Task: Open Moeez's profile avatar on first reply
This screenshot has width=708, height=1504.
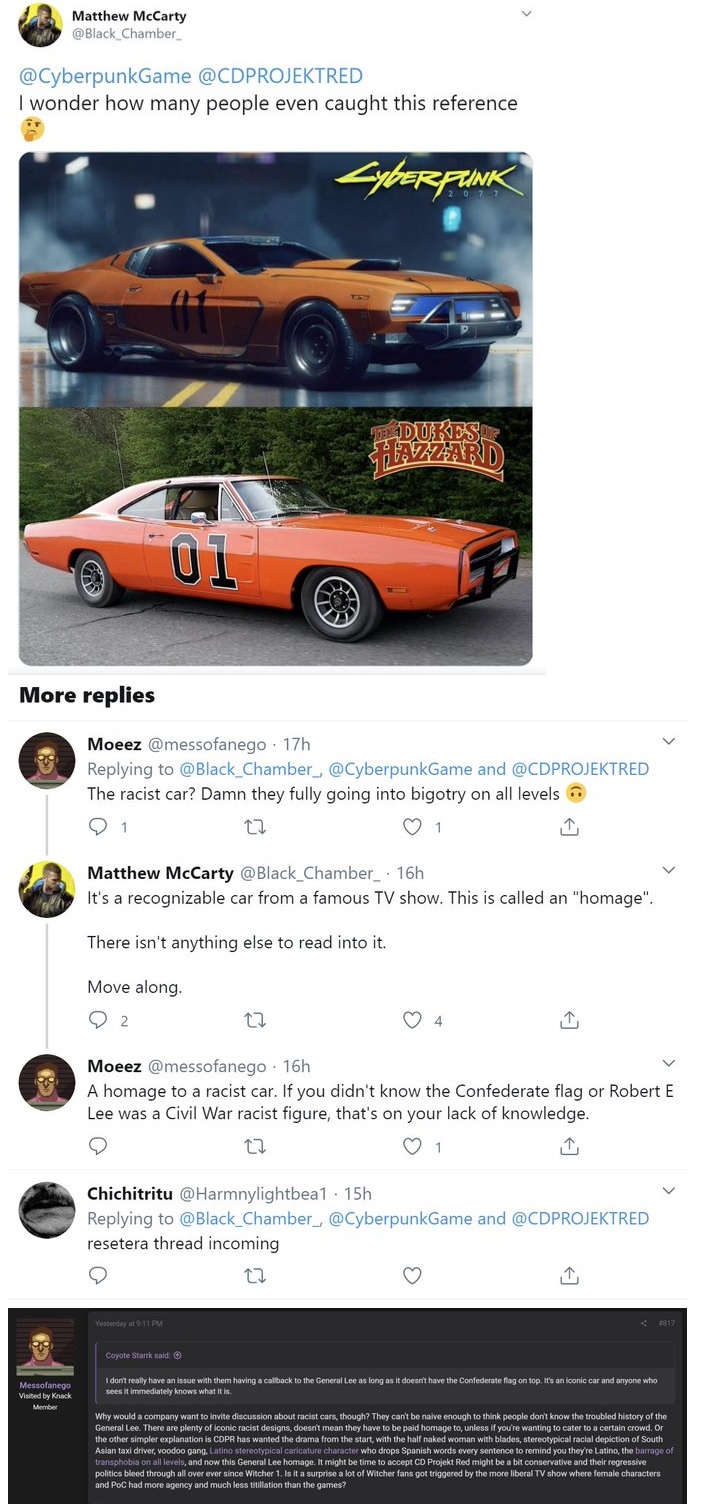Action: pyautogui.click(x=47, y=760)
